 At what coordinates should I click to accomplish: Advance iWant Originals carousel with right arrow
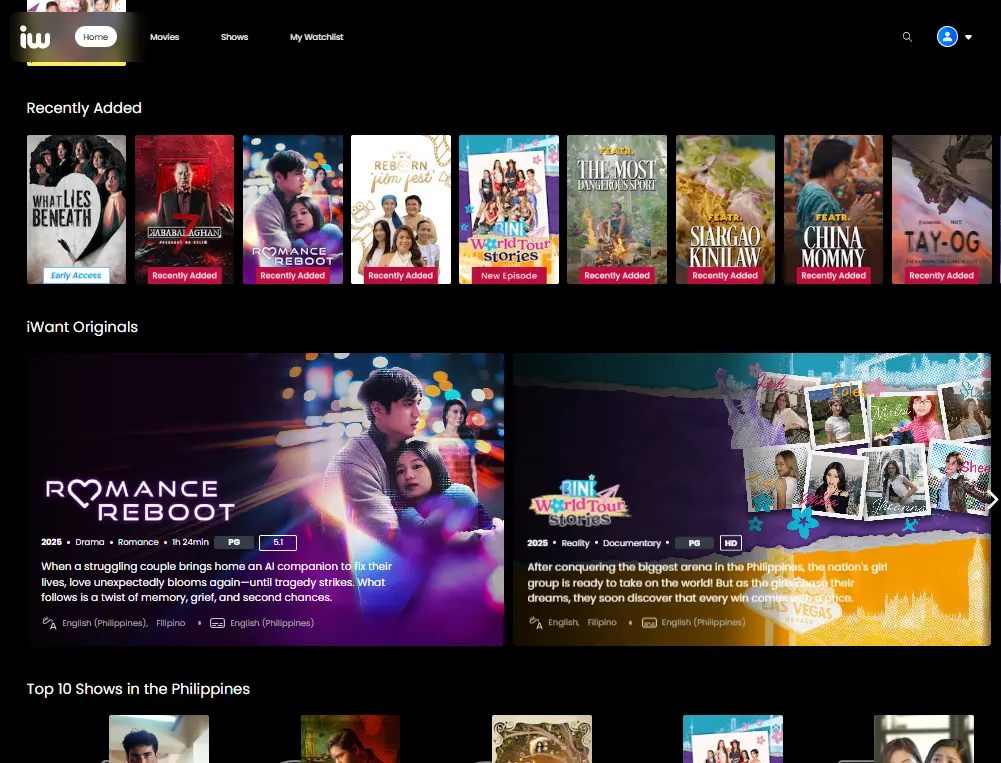pos(992,499)
